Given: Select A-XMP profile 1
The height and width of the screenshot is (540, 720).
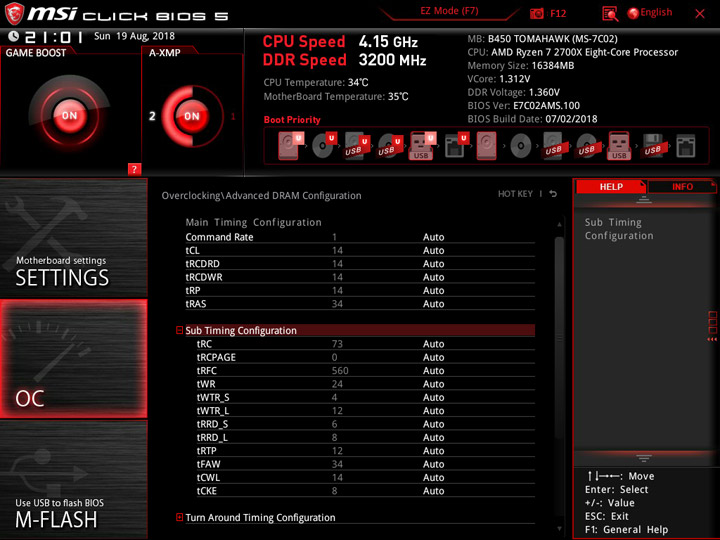Looking at the screenshot, I should click(x=233, y=116).
